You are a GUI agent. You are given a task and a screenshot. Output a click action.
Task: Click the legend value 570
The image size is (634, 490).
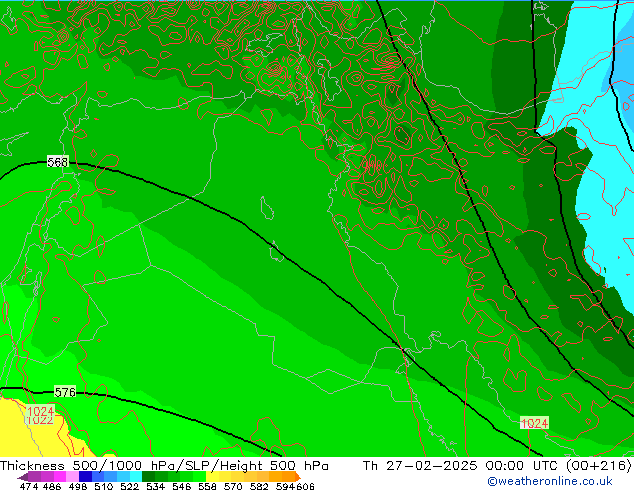[233, 486]
